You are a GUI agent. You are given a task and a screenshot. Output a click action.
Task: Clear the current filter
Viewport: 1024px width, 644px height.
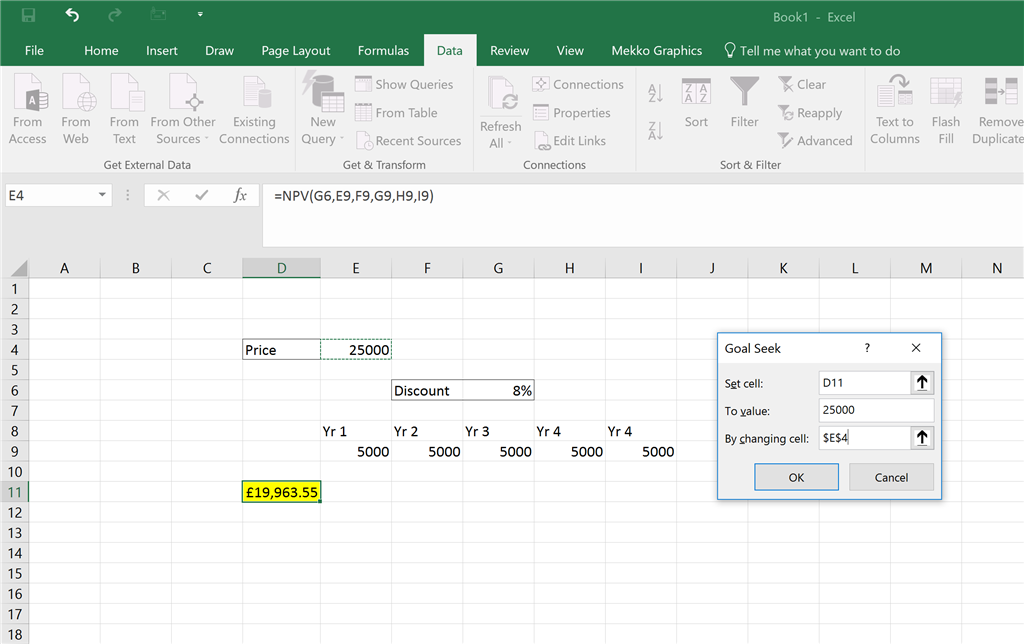click(802, 84)
